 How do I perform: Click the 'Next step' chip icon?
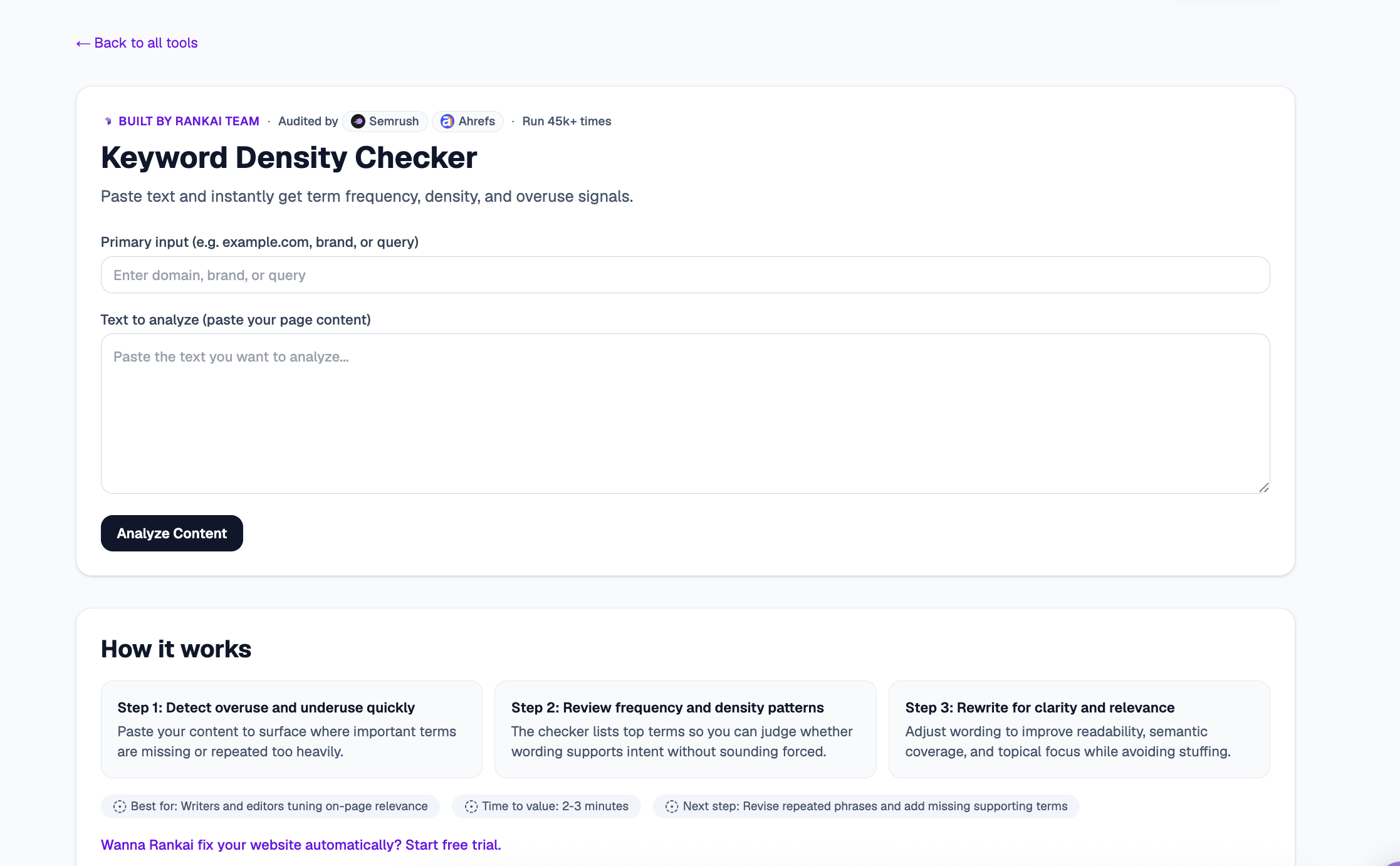click(672, 806)
